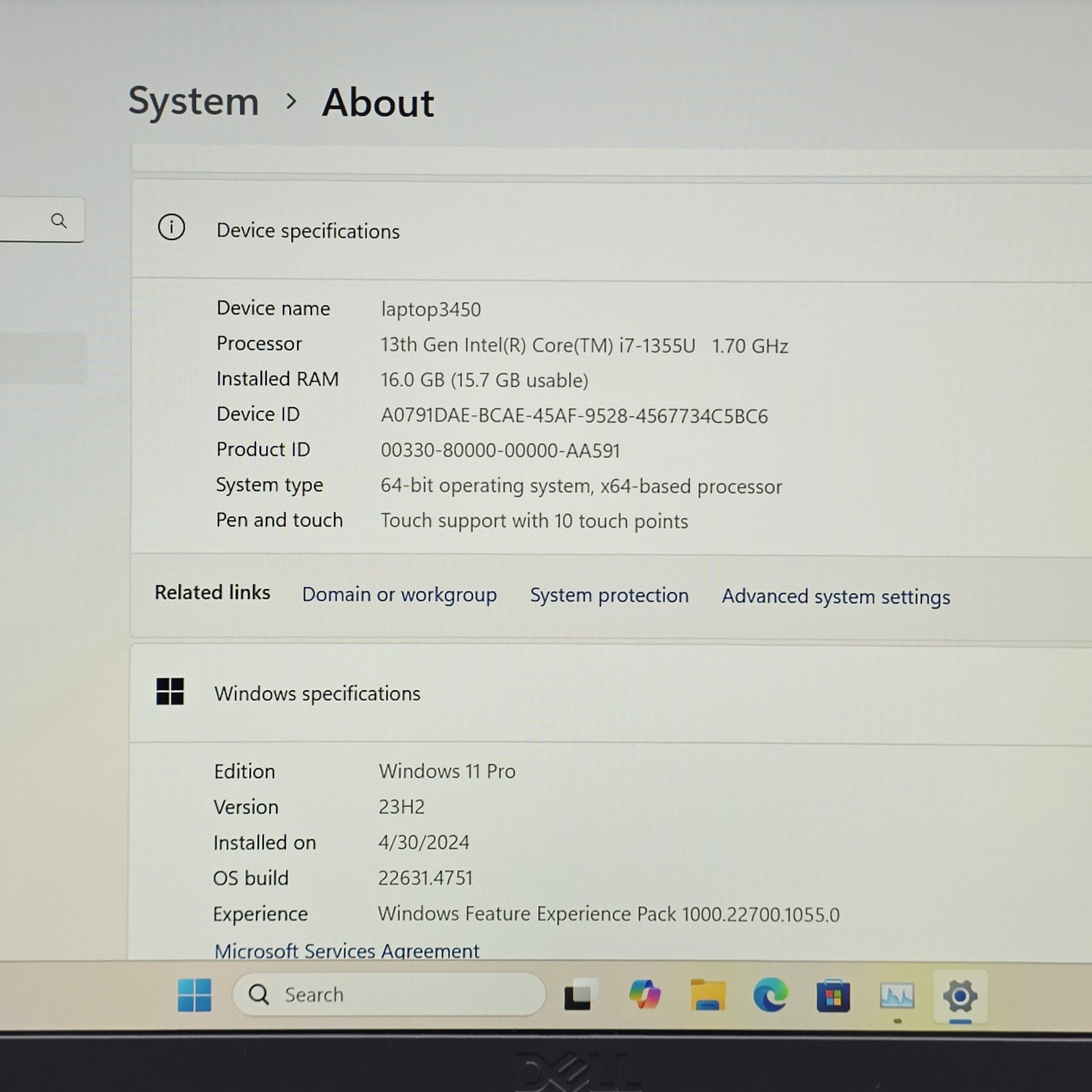Select the processor value i7-1355U text
This screenshot has height=1092, width=1092.
657,345
